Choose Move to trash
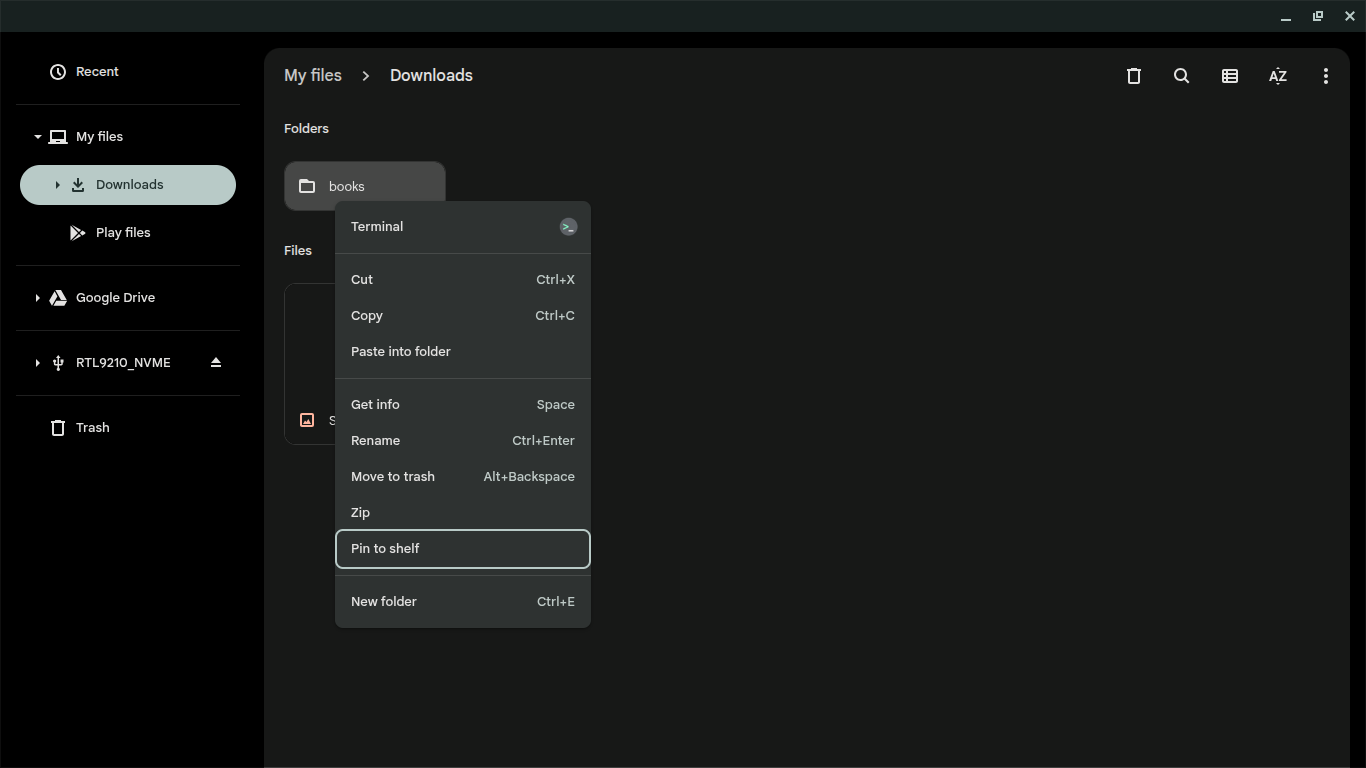Viewport: 1366px width, 768px height. [x=463, y=477]
